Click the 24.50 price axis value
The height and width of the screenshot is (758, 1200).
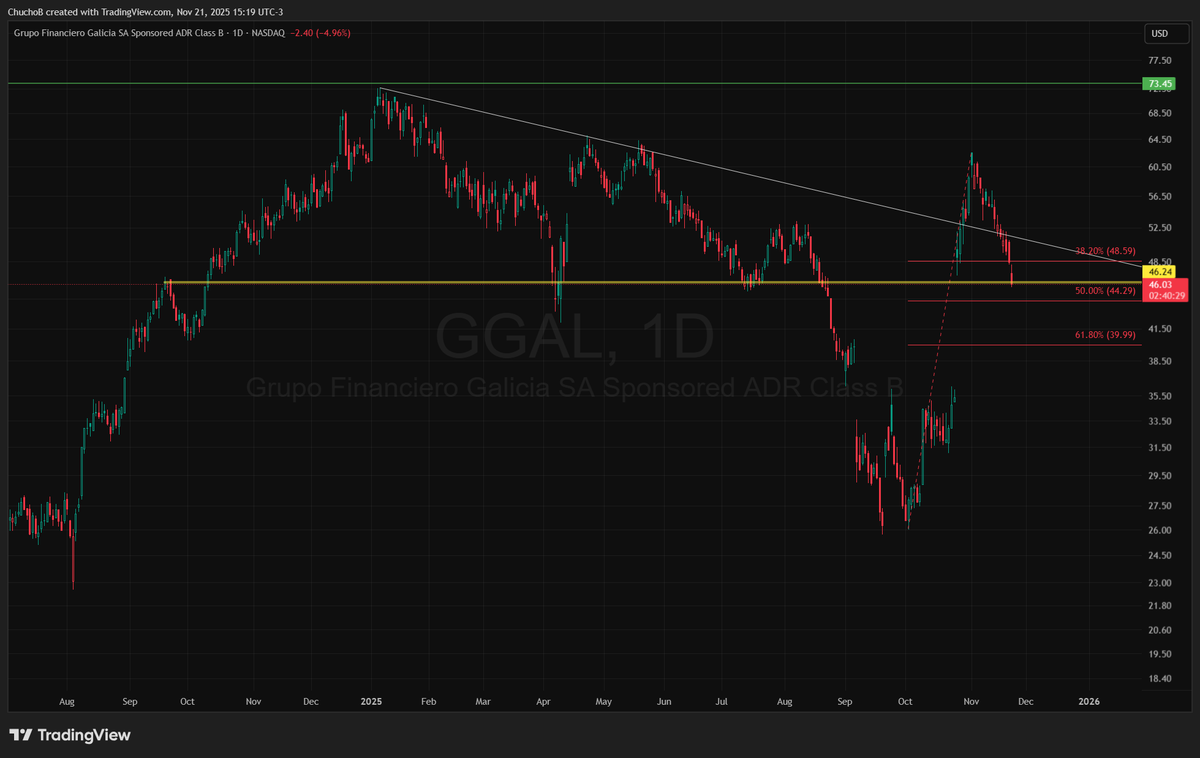[1161, 556]
